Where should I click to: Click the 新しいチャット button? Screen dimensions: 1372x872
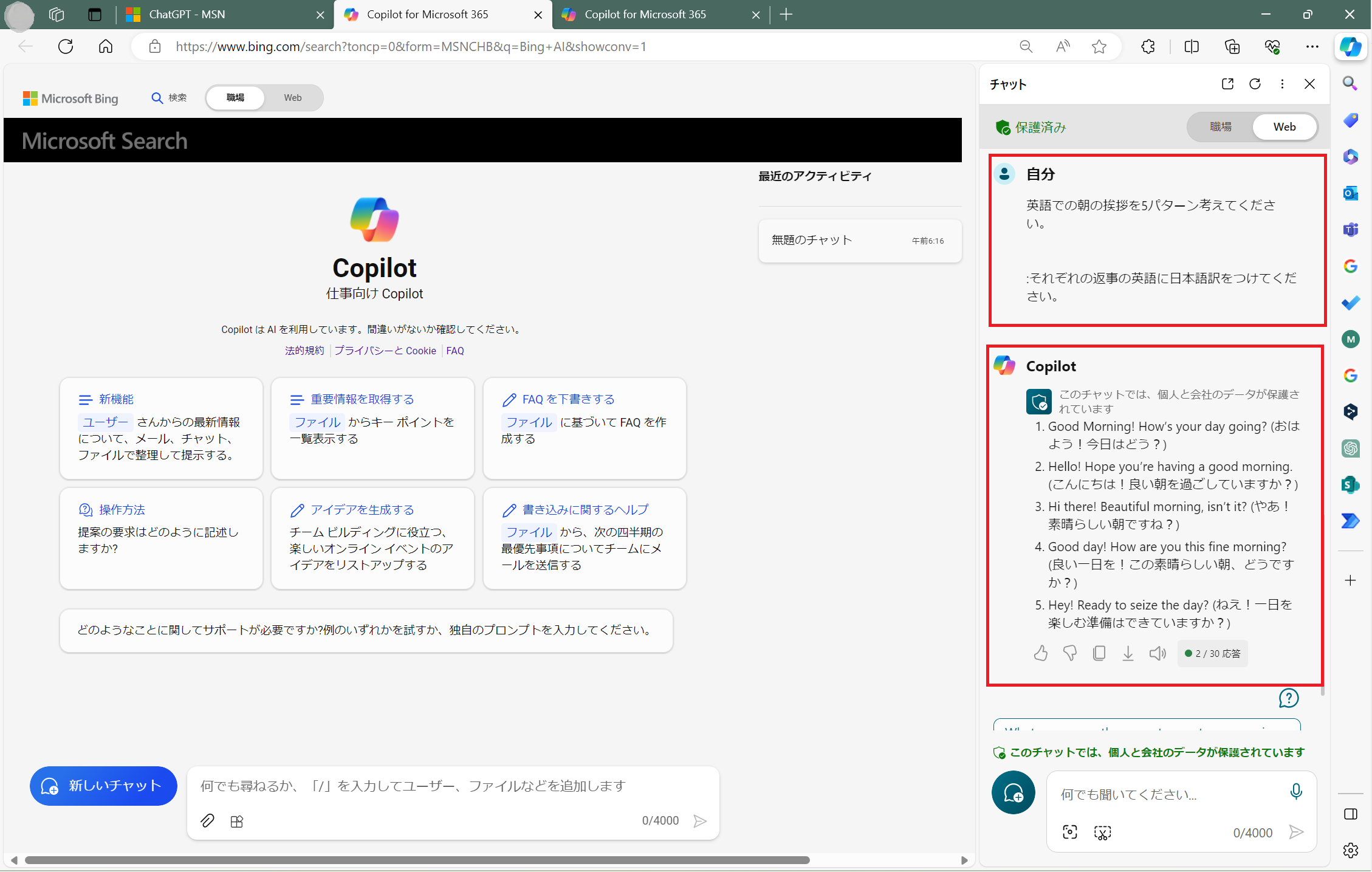pos(103,786)
